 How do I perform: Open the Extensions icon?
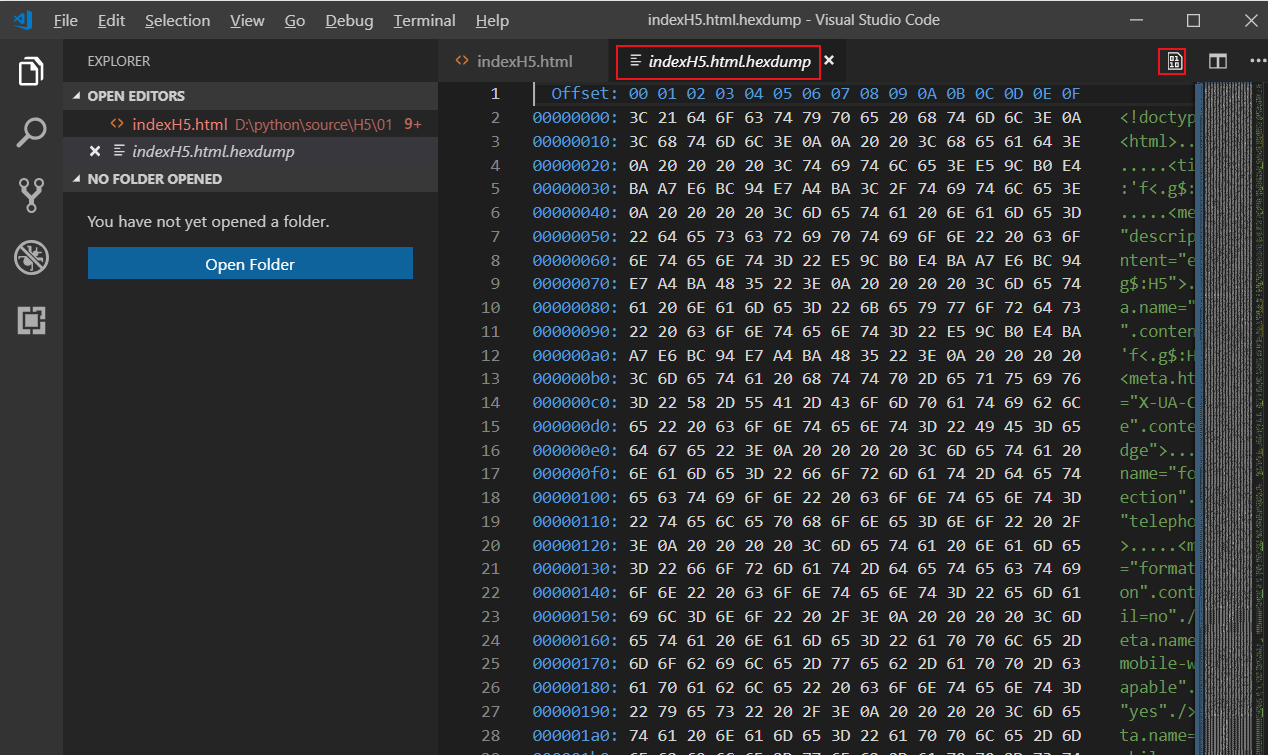point(30,320)
